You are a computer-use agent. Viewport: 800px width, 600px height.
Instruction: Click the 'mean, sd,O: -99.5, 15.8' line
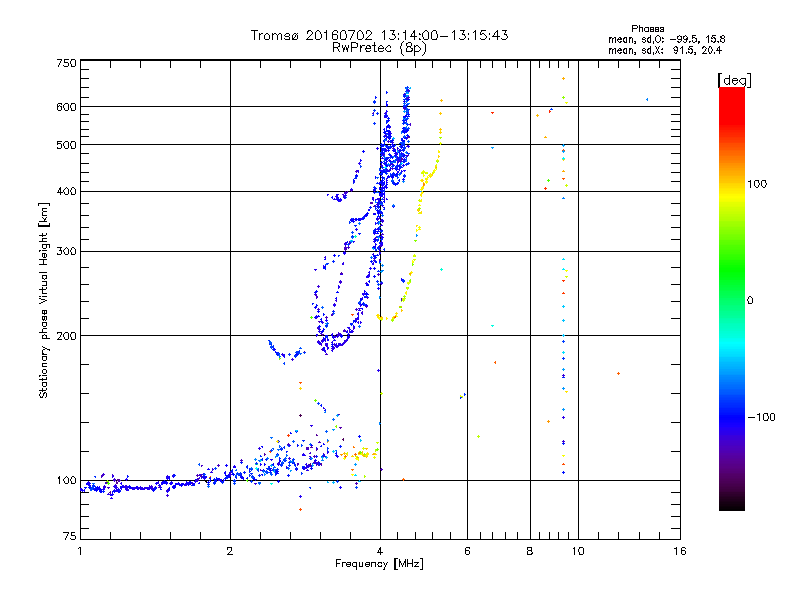(666, 39)
